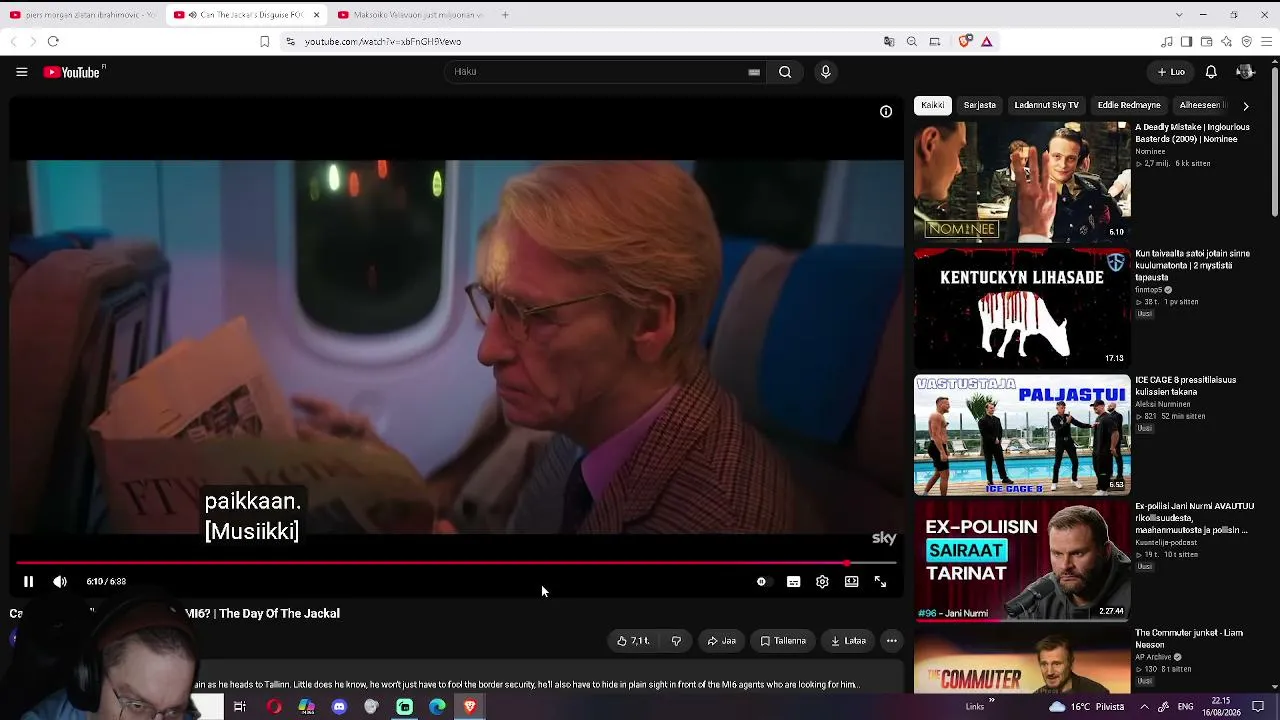Open "The Commuter junket" video title

coord(1189,639)
